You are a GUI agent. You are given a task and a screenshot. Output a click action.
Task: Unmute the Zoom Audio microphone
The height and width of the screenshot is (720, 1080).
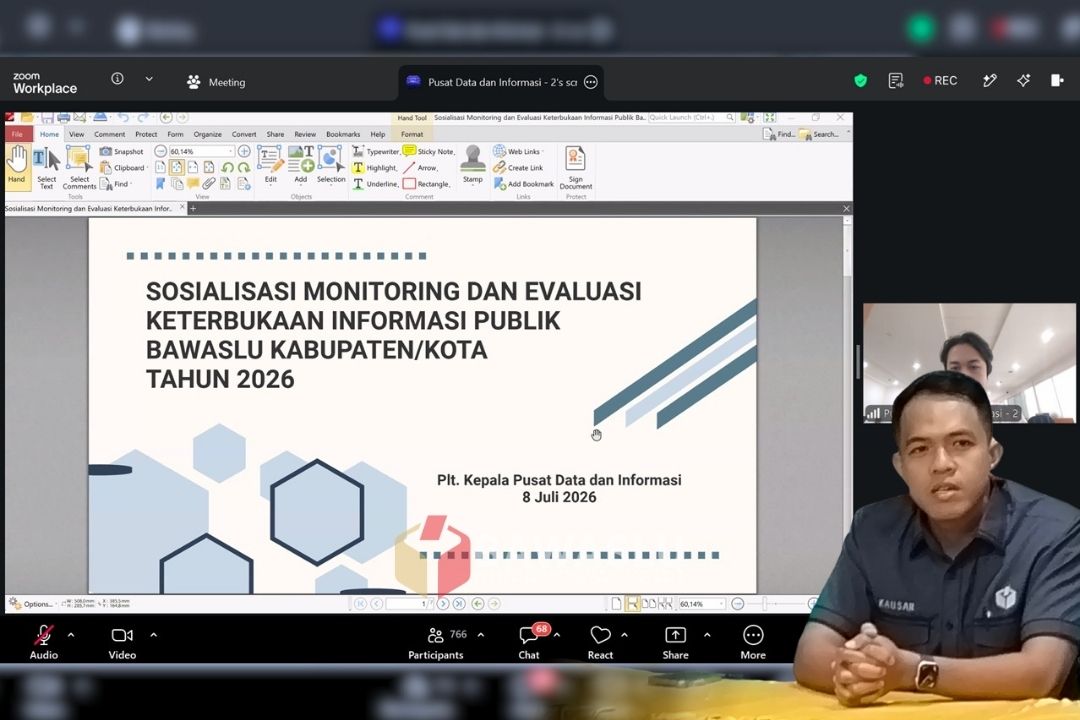click(x=44, y=642)
